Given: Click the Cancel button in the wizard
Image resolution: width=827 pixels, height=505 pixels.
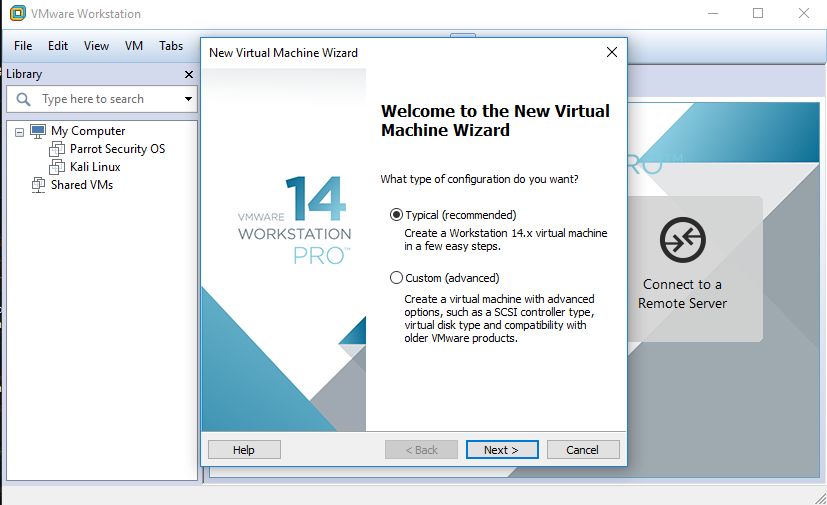Looking at the screenshot, I should tap(583, 450).
